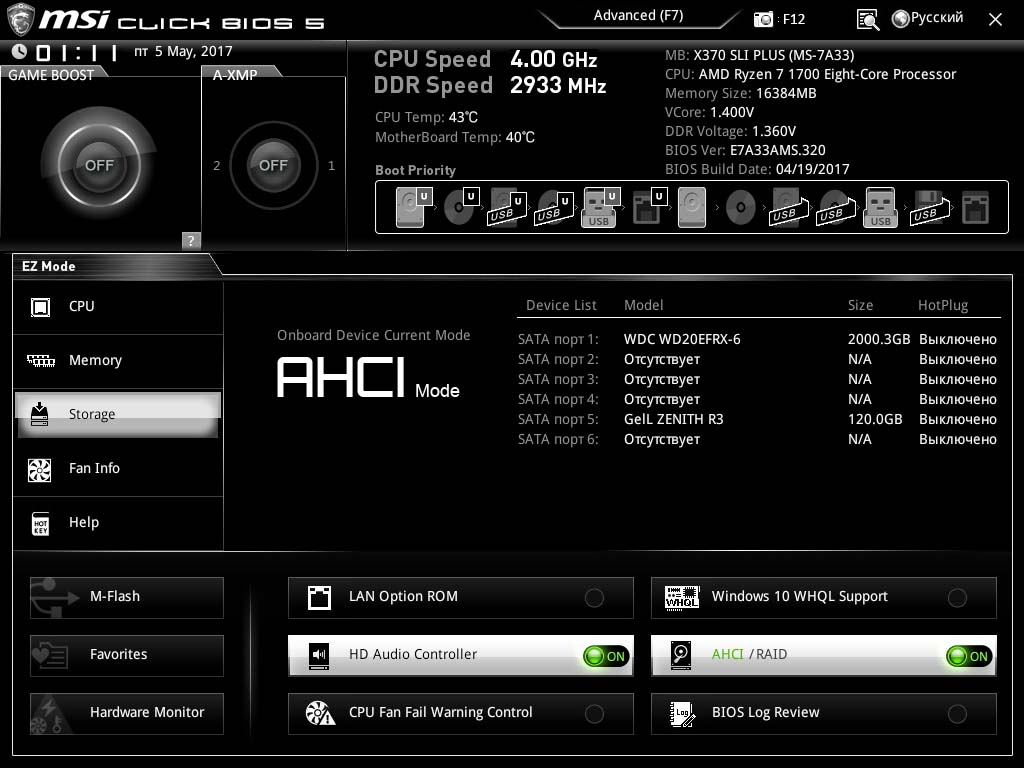The height and width of the screenshot is (768, 1024).
Task: Click the DDR Speed 2933 MHz value
Action: click(x=558, y=86)
